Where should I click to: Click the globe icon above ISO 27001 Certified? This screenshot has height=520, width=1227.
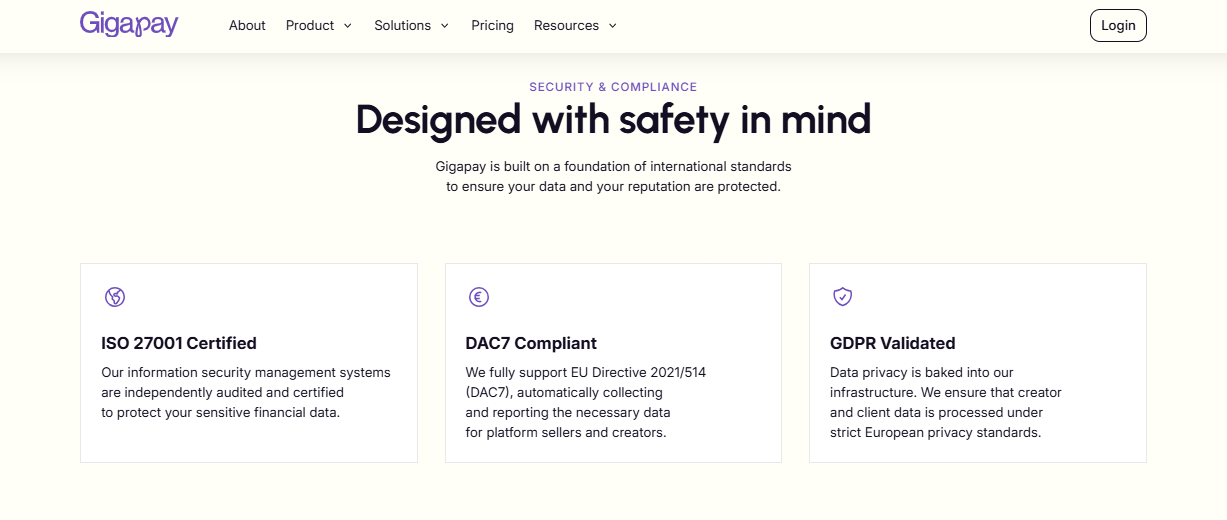pos(115,297)
